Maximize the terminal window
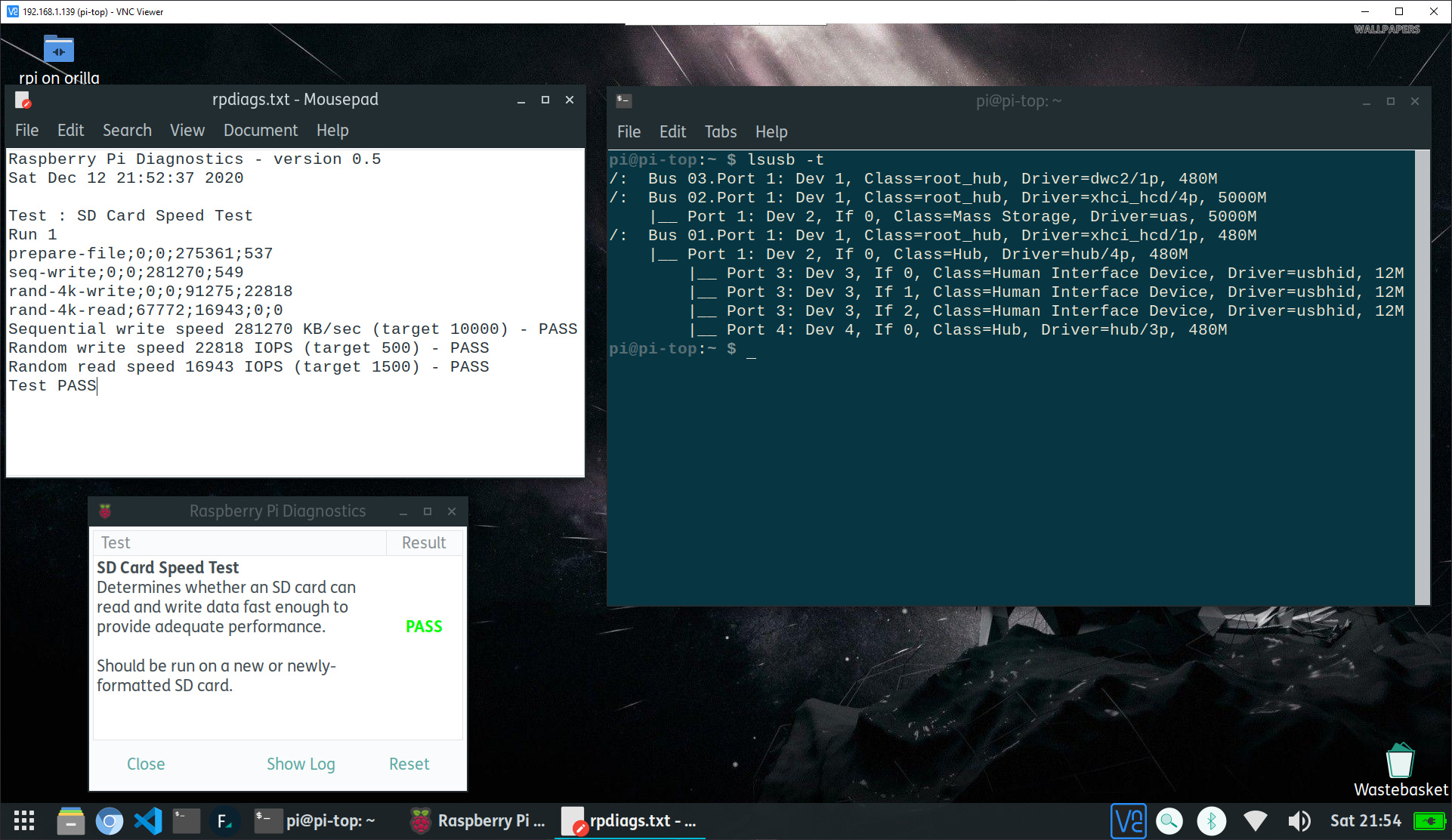Viewport: 1452px width, 840px height. point(1391,101)
